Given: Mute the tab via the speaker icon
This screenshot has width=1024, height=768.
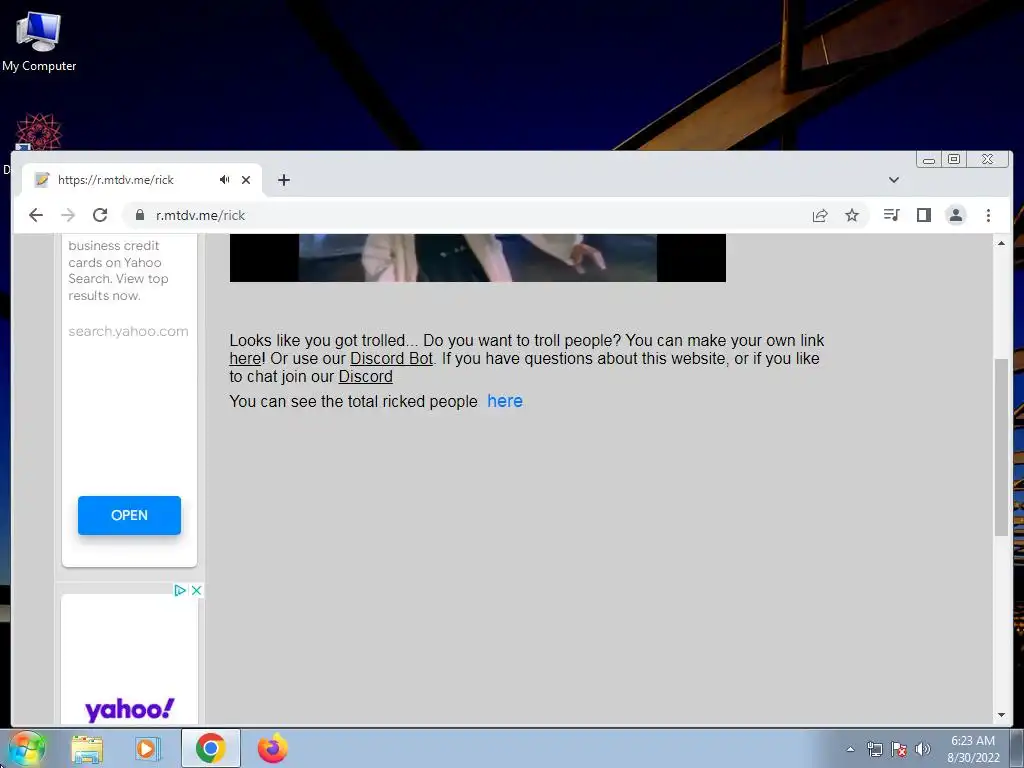Looking at the screenshot, I should pos(224,180).
